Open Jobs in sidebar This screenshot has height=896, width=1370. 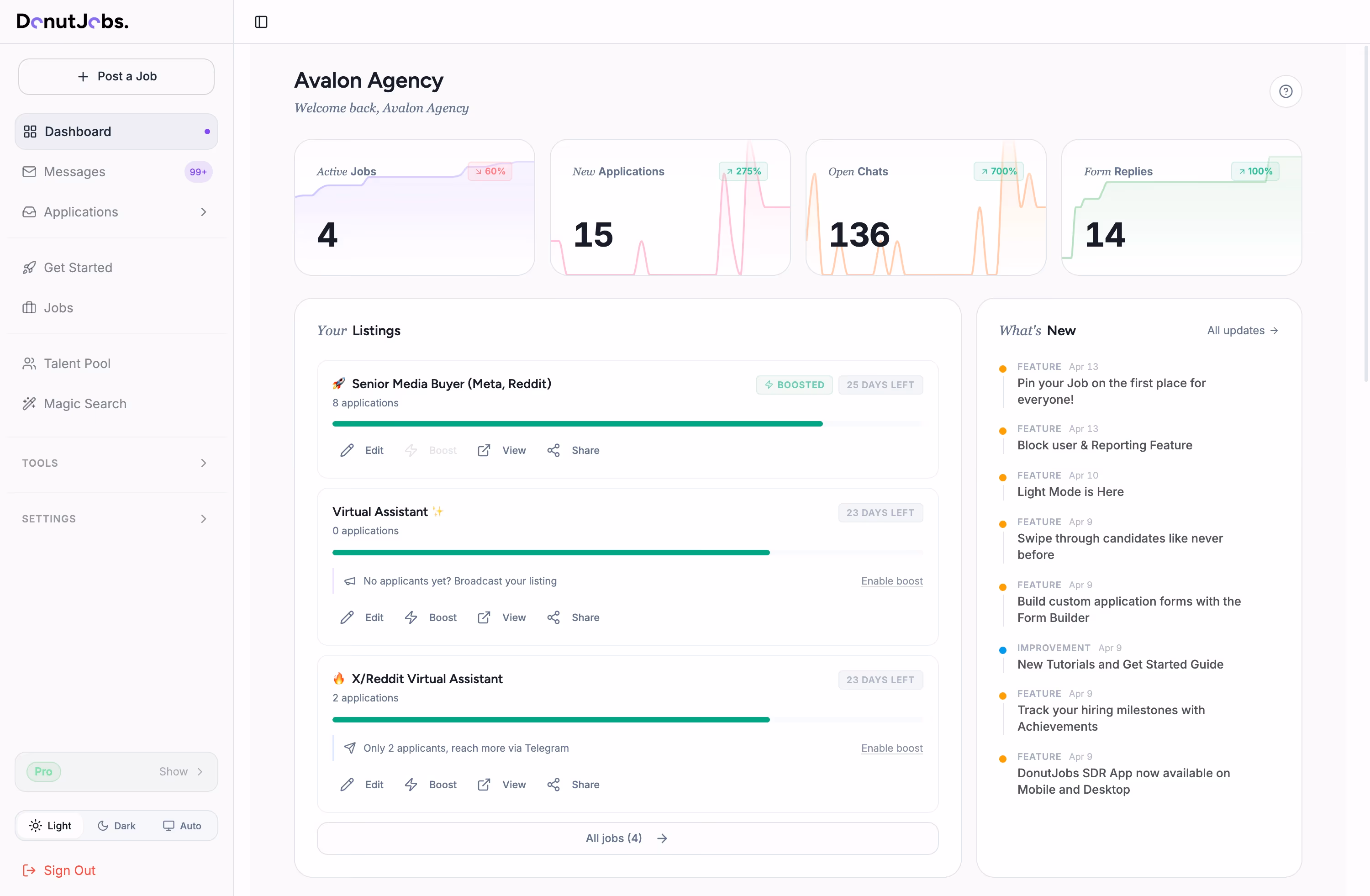[x=116, y=308]
